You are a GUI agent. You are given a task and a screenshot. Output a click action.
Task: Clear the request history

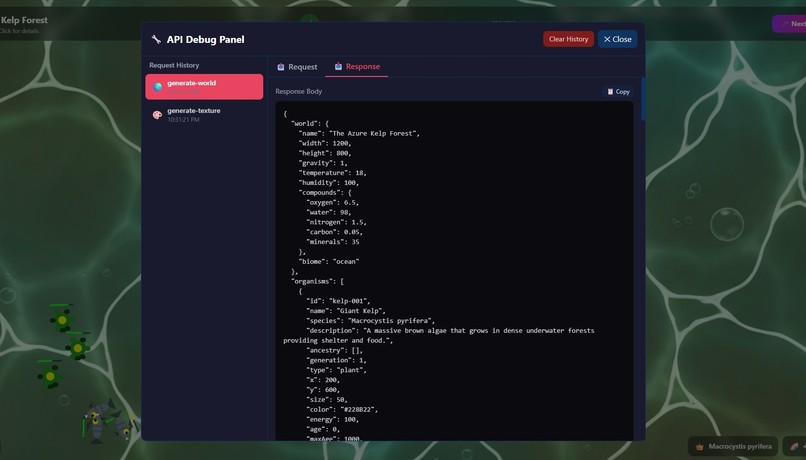pos(568,39)
